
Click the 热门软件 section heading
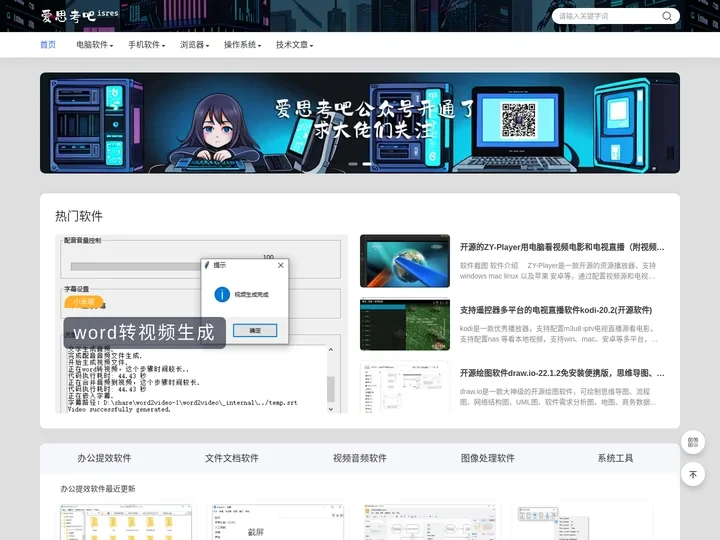click(x=79, y=216)
